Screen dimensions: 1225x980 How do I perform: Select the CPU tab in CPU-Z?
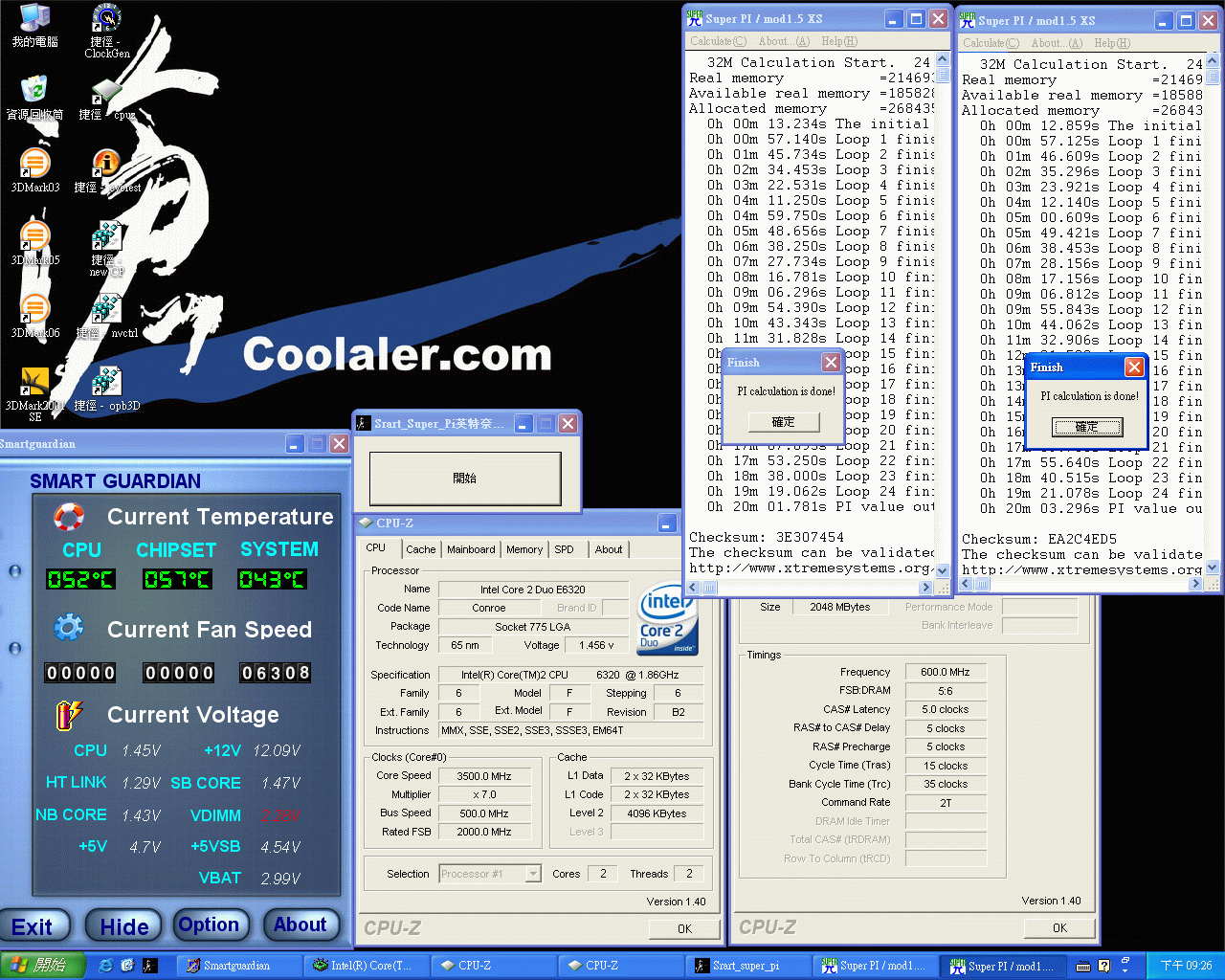(x=376, y=548)
